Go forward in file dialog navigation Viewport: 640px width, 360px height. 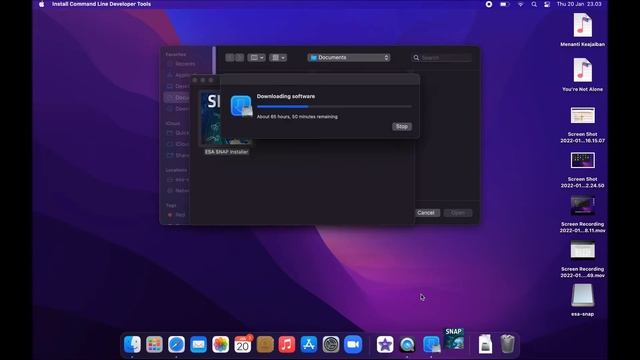(x=240, y=58)
